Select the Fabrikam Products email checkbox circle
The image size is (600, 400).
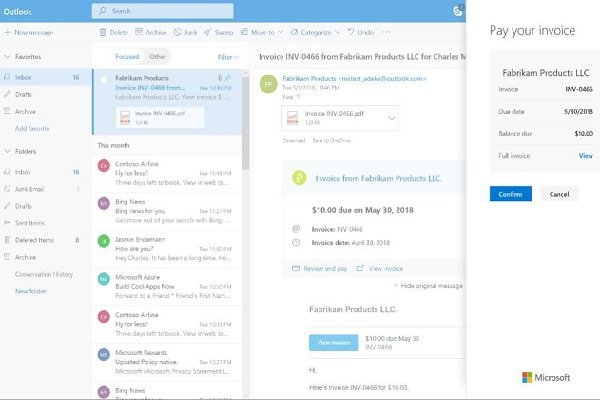click(104, 78)
